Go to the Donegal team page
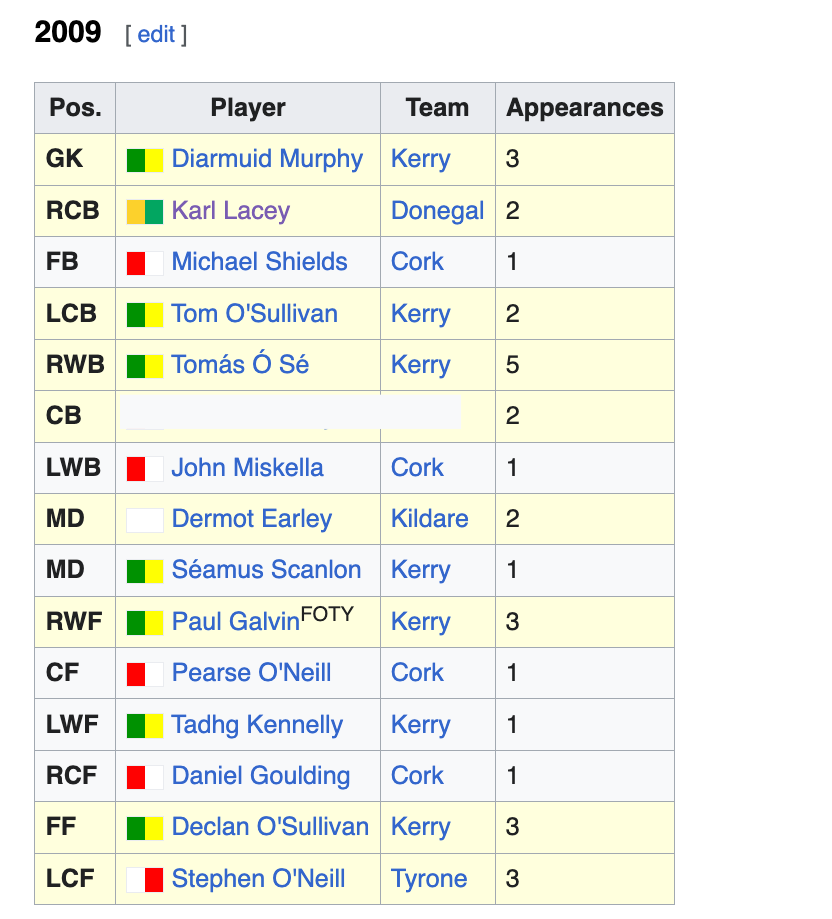The height and width of the screenshot is (919, 832). point(437,211)
